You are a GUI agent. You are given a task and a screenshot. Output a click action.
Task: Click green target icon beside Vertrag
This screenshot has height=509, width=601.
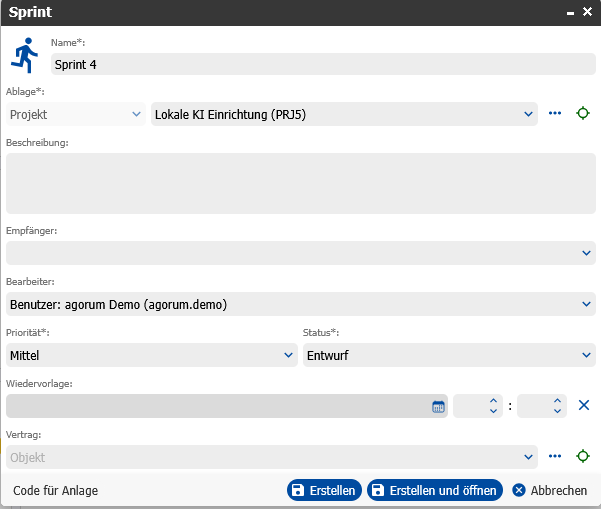(583, 456)
